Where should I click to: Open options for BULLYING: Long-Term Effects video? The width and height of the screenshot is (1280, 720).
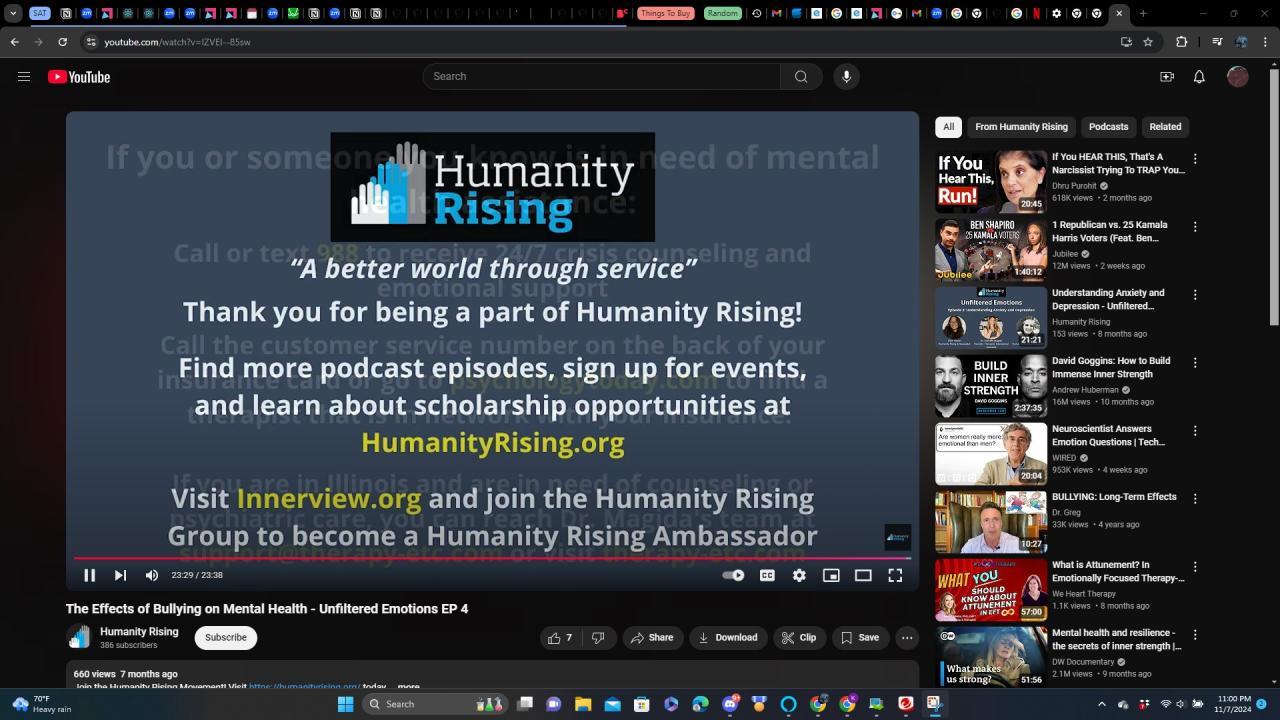pos(1195,499)
